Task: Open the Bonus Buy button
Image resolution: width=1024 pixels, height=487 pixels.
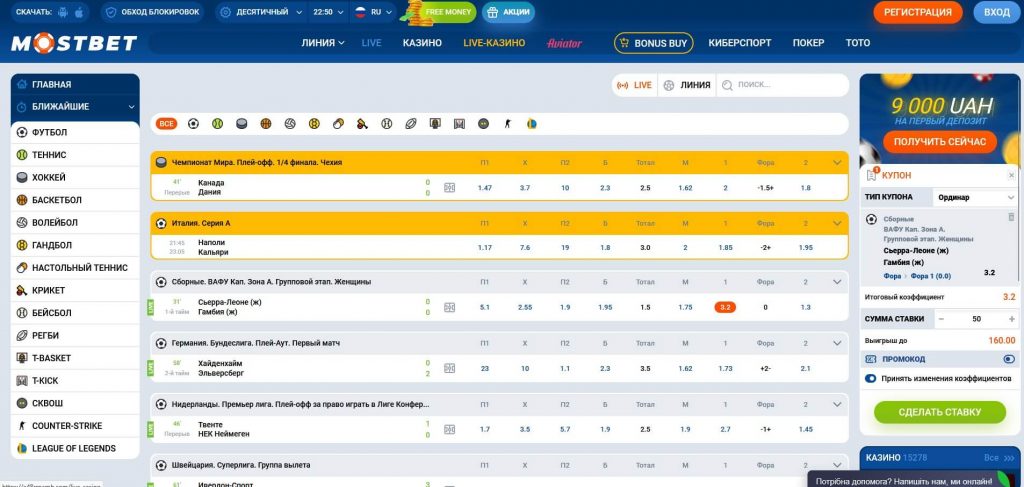Action: coord(653,43)
